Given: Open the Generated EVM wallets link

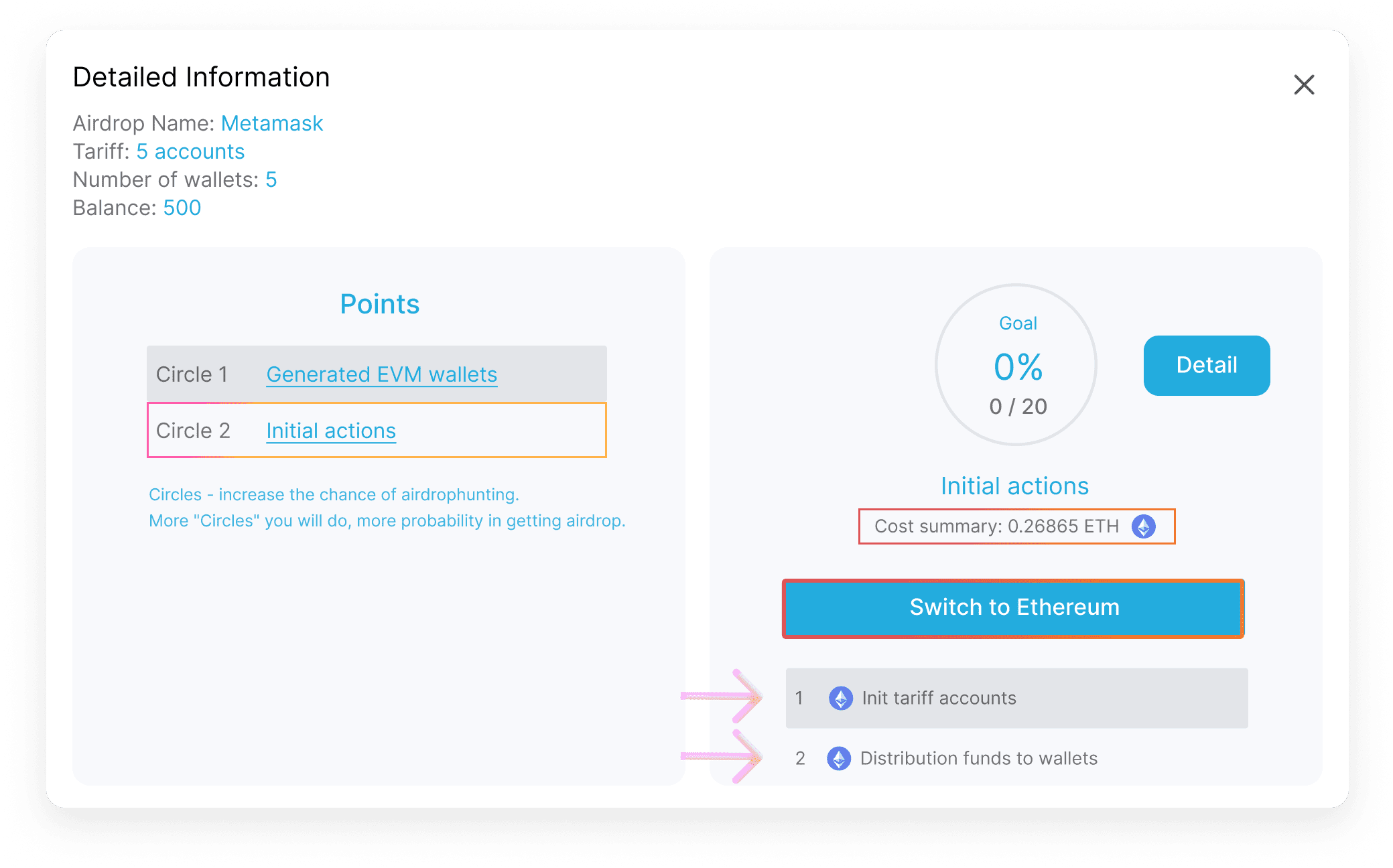Looking at the screenshot, I should pos(381,374).
